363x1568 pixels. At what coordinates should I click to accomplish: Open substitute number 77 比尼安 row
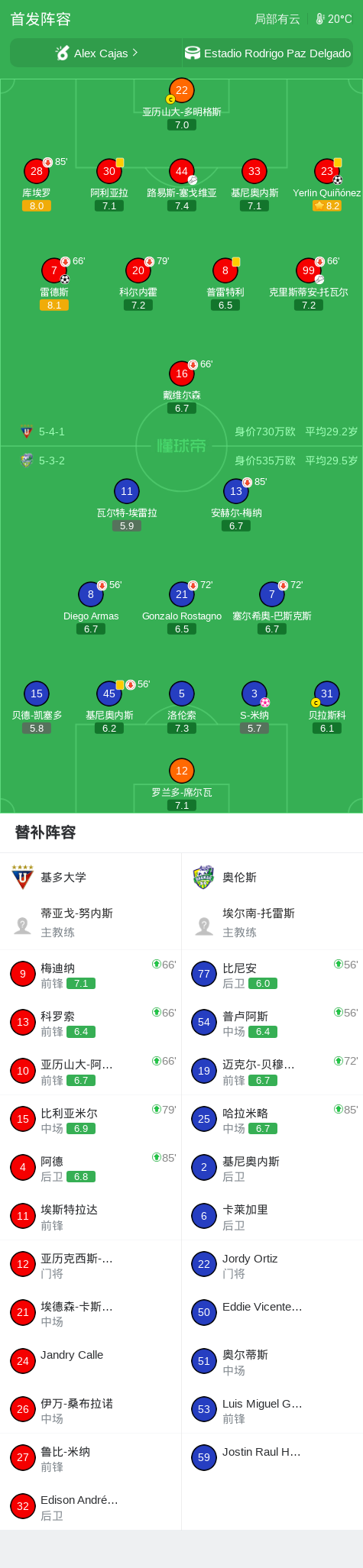[272, 974]
